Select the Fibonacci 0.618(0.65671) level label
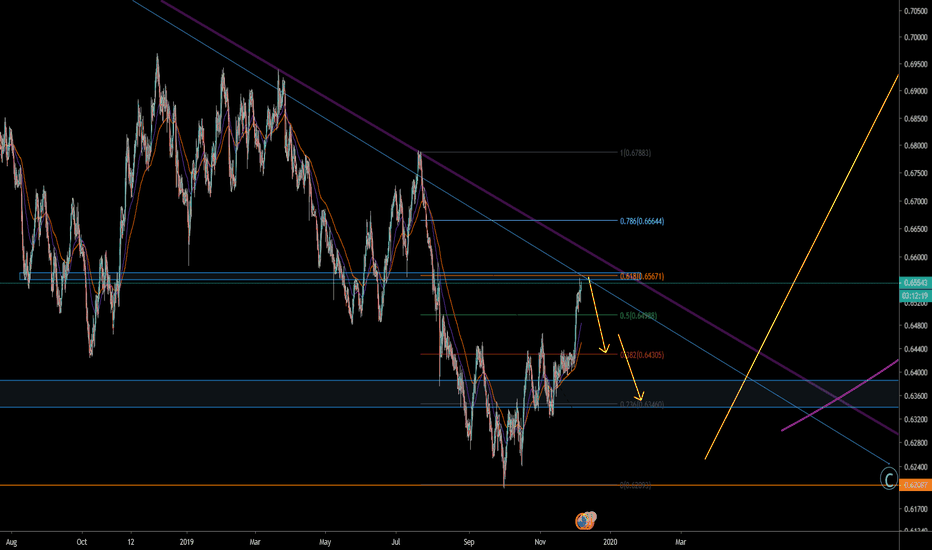The height and width of the screenshot is (550, 932). (640, 276)
